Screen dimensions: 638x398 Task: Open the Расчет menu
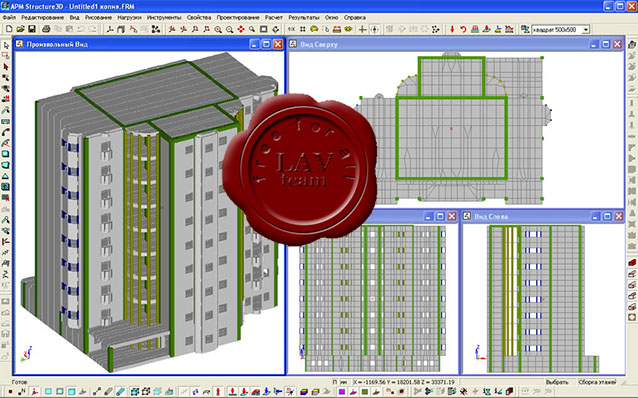click(274, 17)
